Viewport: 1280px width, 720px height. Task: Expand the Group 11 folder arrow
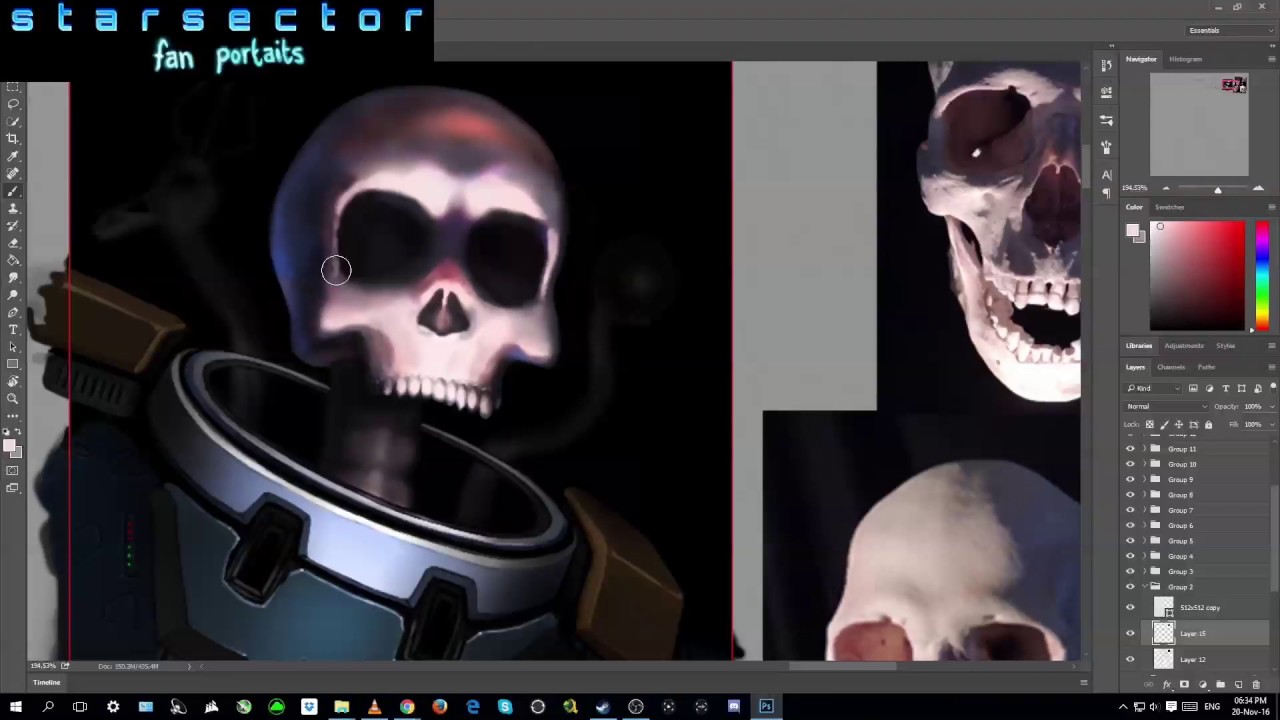[x=1145, y=449]
